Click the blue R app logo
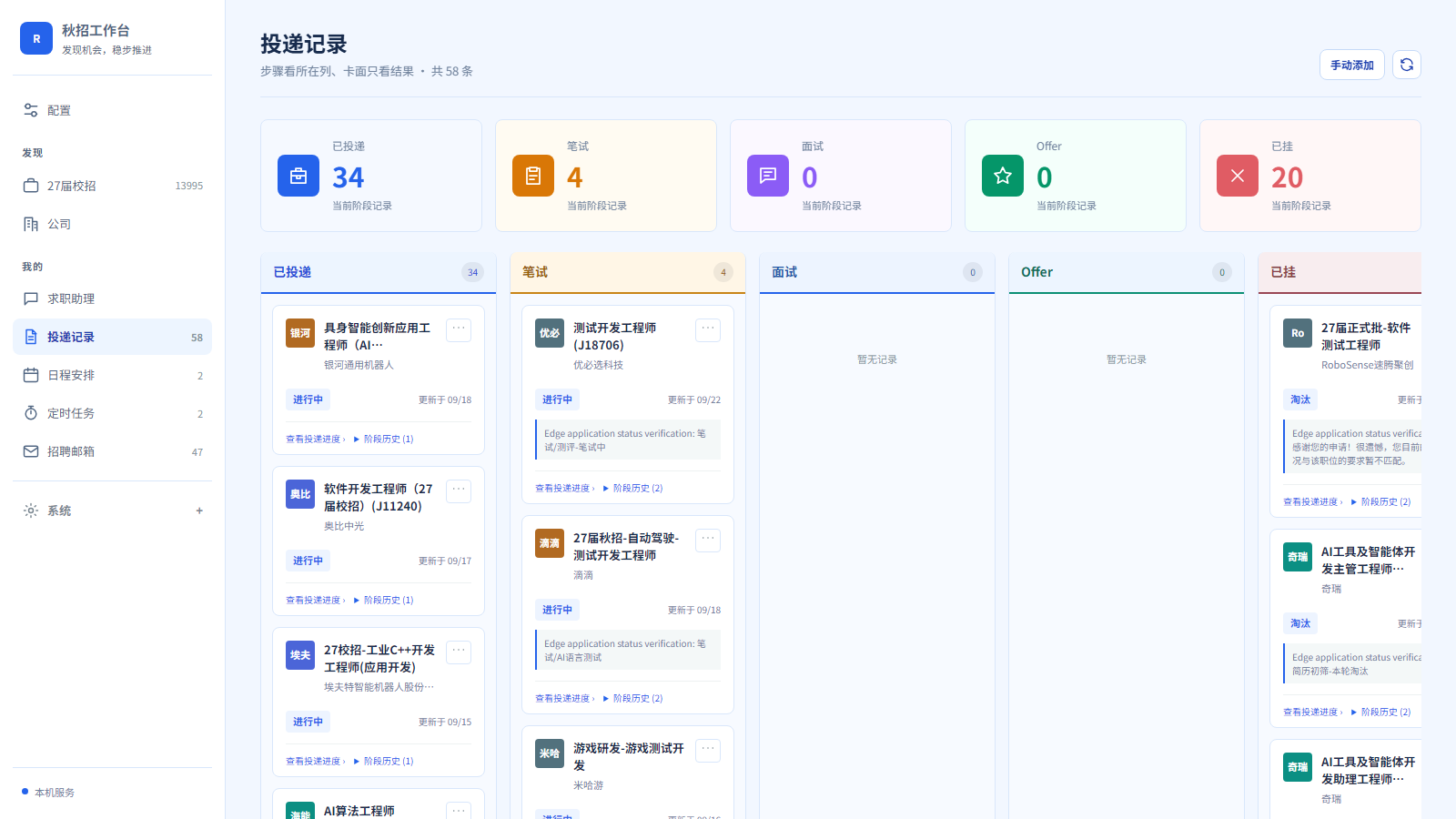This screenshot has height=819, width=1456. pos(36,38)
